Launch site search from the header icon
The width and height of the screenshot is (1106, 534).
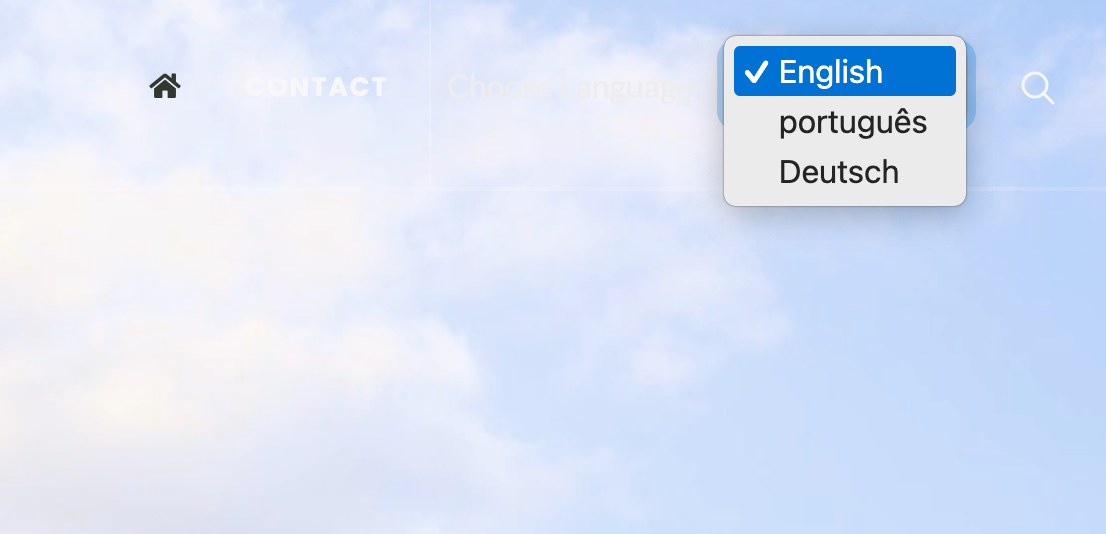[1038, 88]
